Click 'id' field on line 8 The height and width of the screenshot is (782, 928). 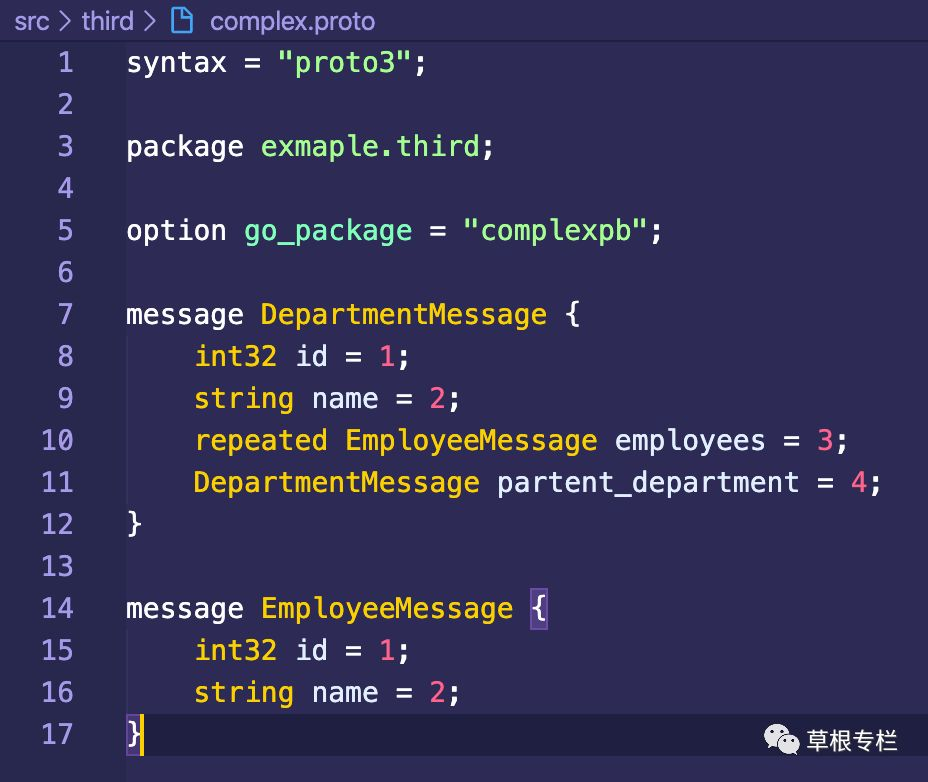(x=311, y=356)
